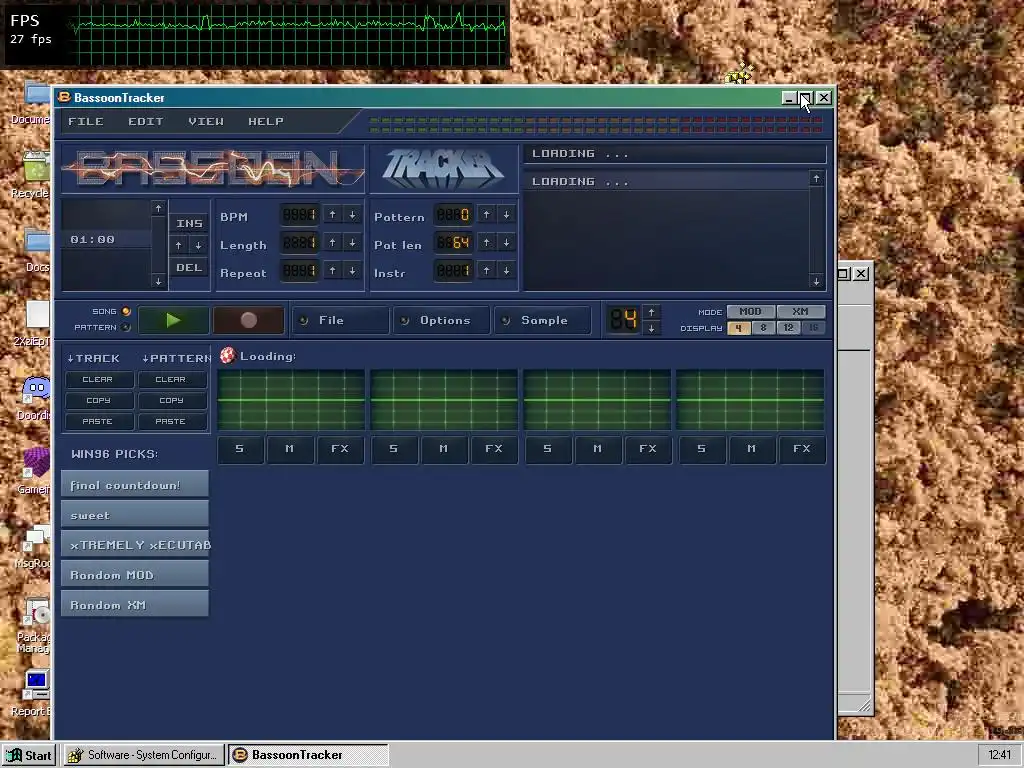The height and width of the screenshot is (768, 1024).
Task: Start playback with the green play button
Action: (x=173, y=320)
